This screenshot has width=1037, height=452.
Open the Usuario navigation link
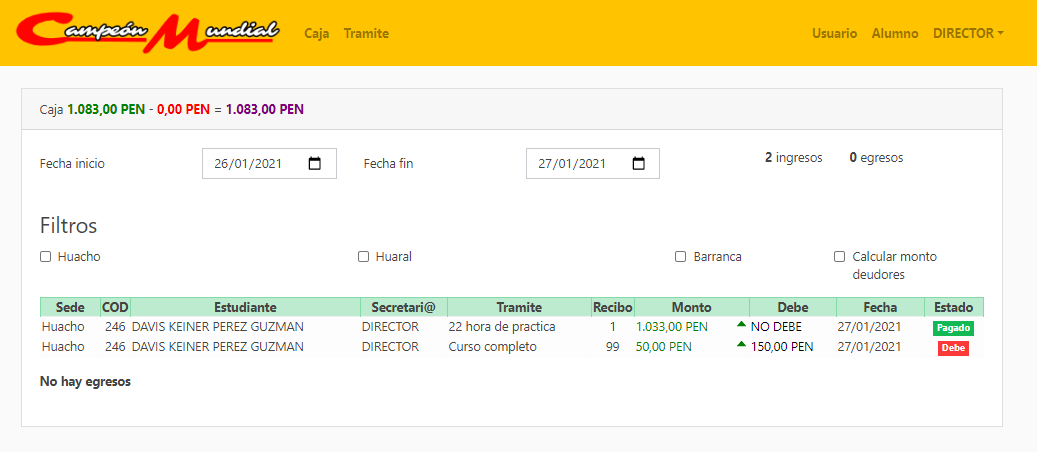(834, 33)
